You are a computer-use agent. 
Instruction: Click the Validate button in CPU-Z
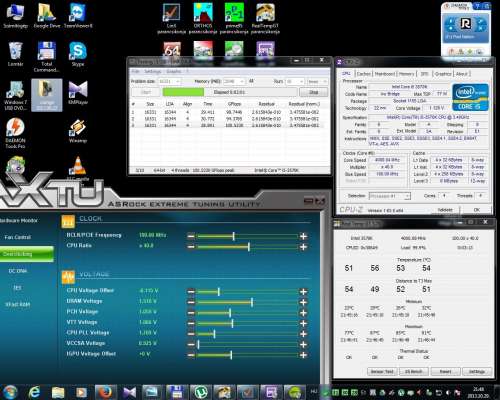tap(445, 210)
